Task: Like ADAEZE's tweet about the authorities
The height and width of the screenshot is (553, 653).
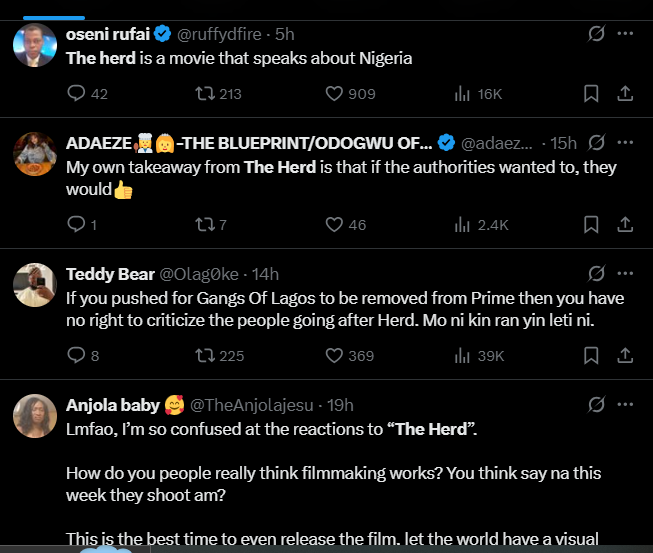Action: (335, 225)
